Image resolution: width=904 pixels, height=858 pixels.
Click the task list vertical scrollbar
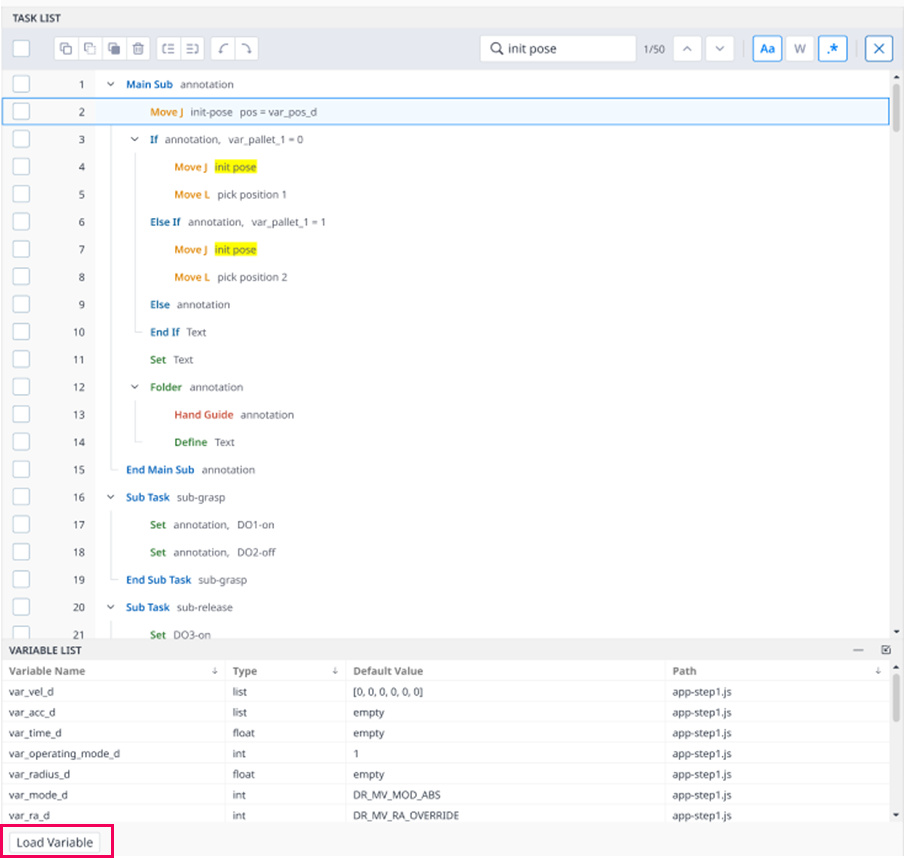[896, 108]
